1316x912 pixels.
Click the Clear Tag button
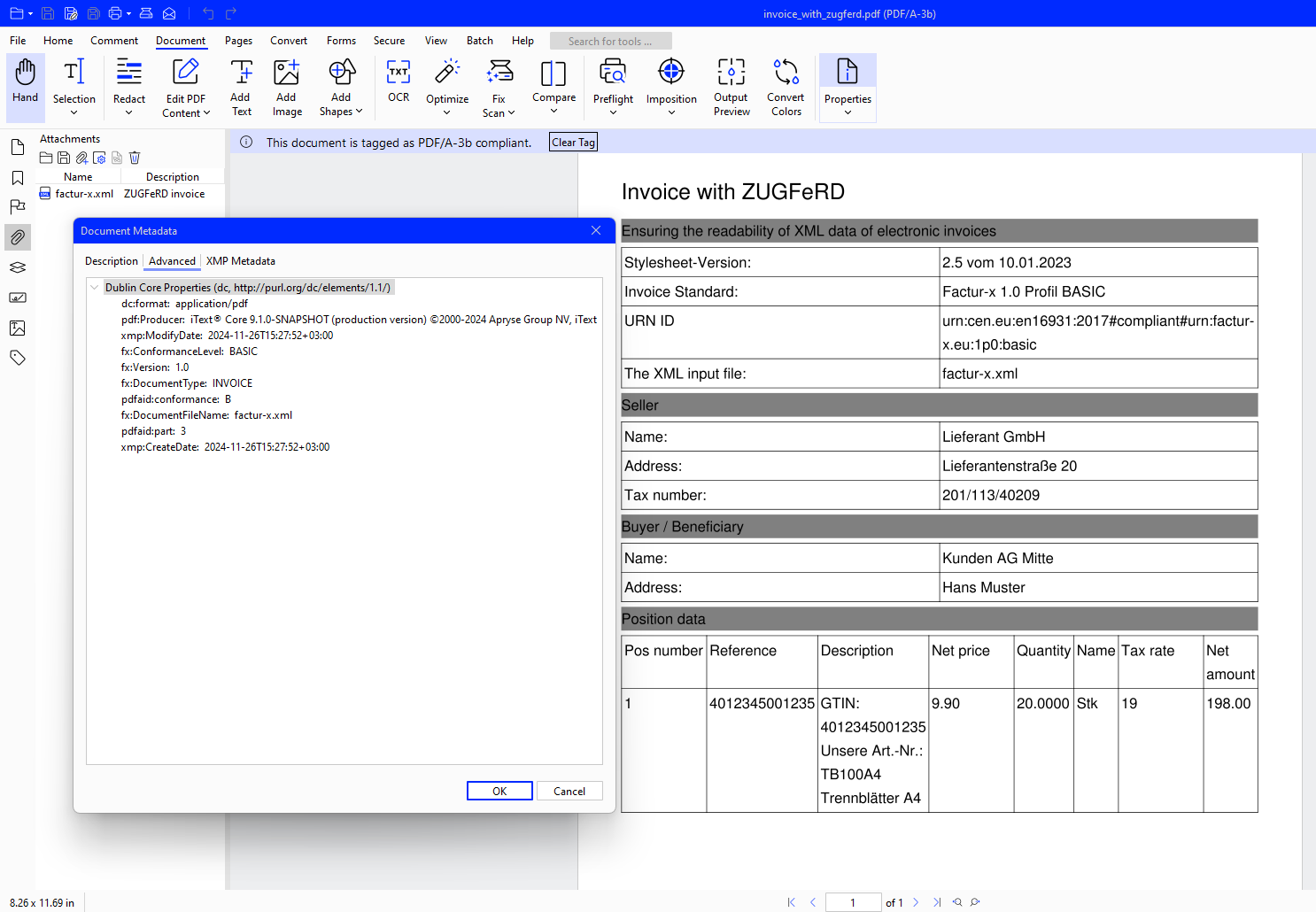572,142
